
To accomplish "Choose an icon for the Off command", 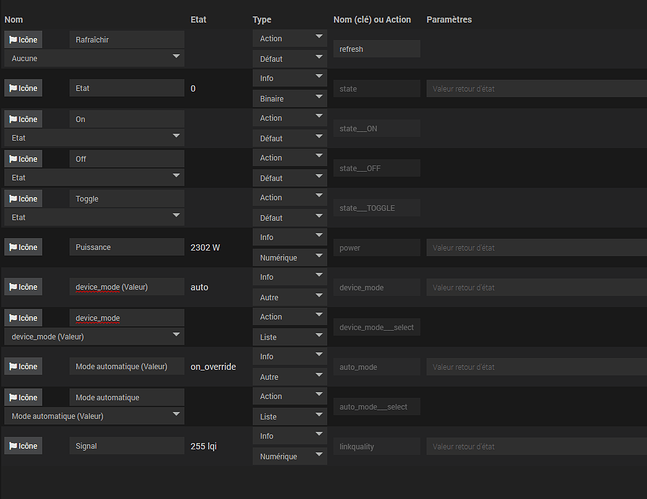I will [23, 159].
